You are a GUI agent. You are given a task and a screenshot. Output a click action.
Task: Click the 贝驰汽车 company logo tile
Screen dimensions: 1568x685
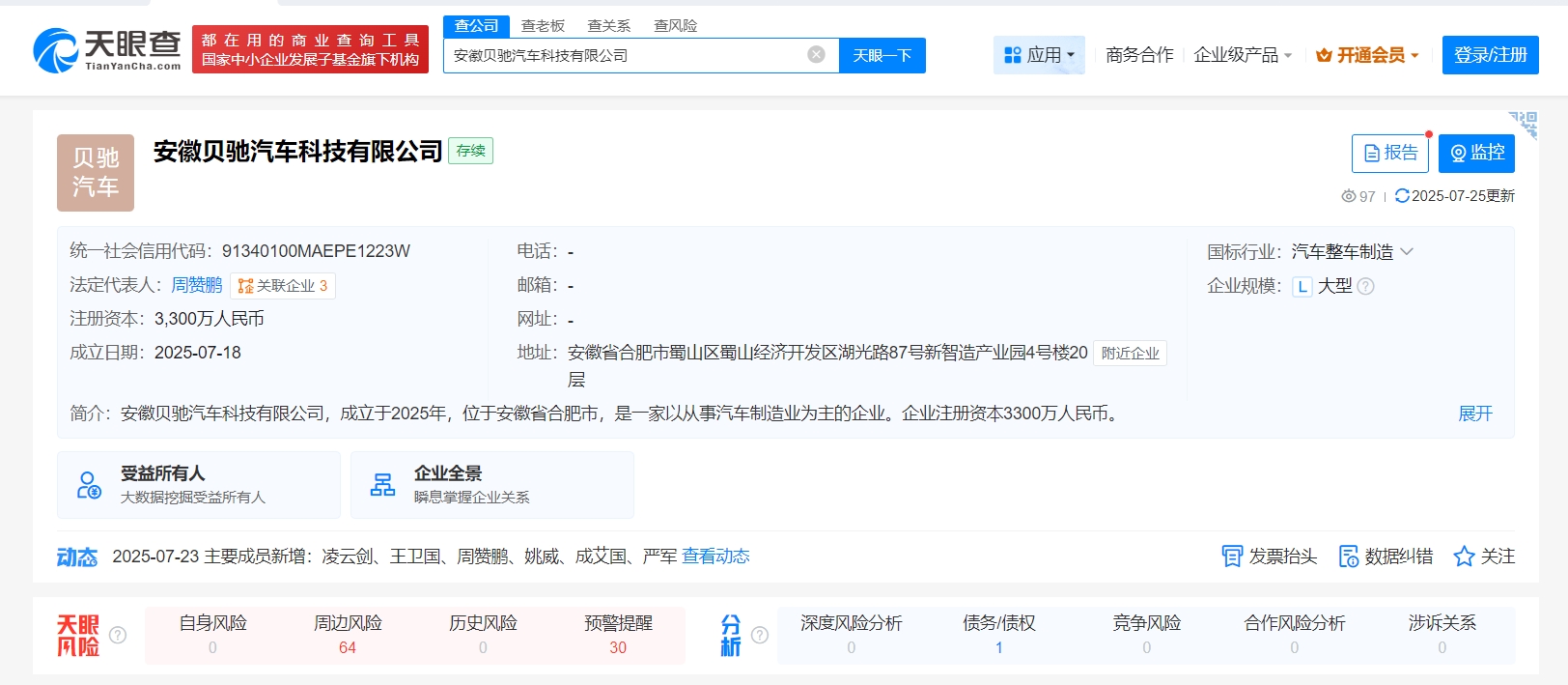click(x=96, y=173)
